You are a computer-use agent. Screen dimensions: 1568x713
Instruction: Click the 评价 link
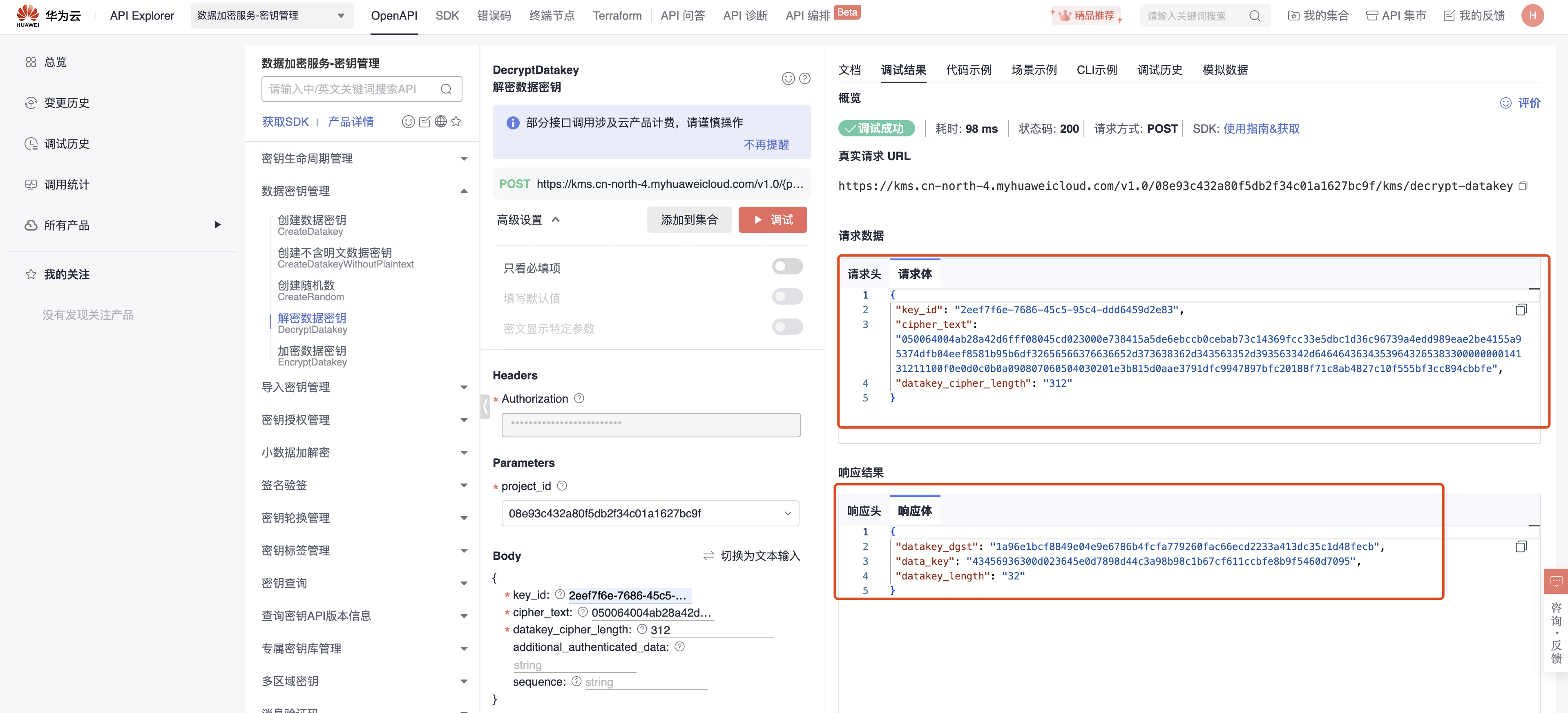point(1521,103)
